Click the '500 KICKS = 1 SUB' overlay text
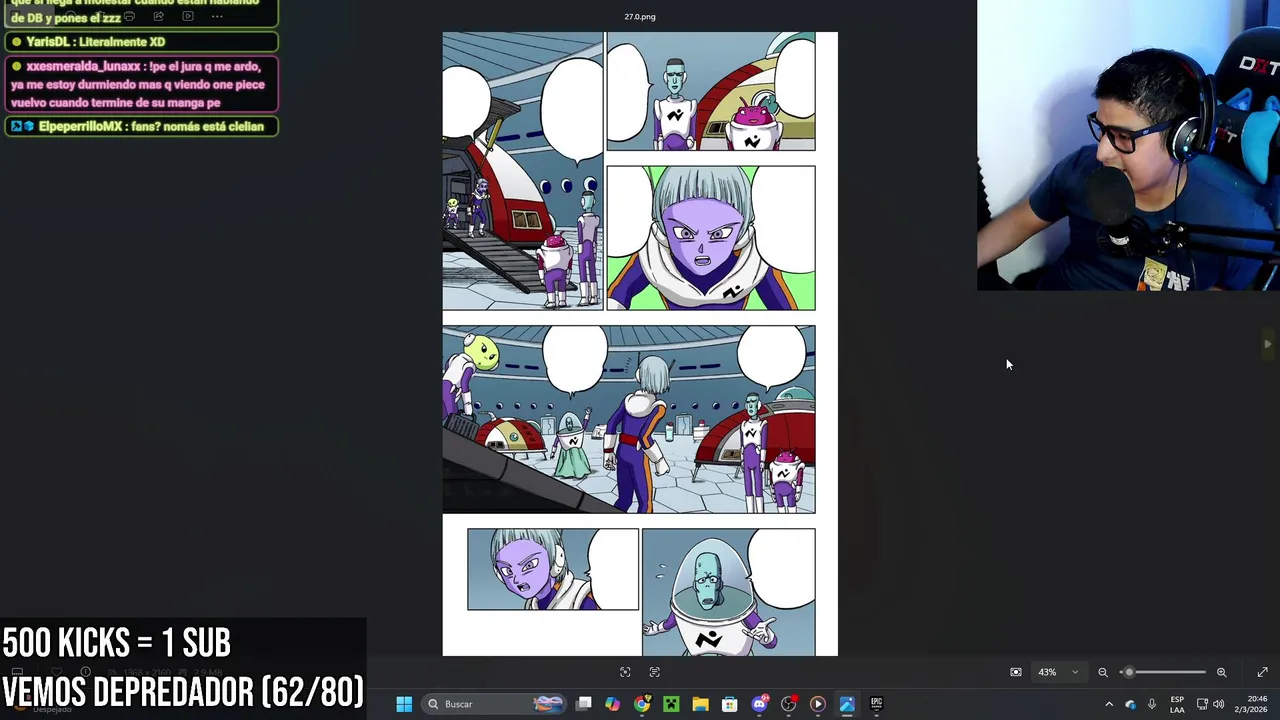Screen dimensions: 1280x720 (117, 643)
